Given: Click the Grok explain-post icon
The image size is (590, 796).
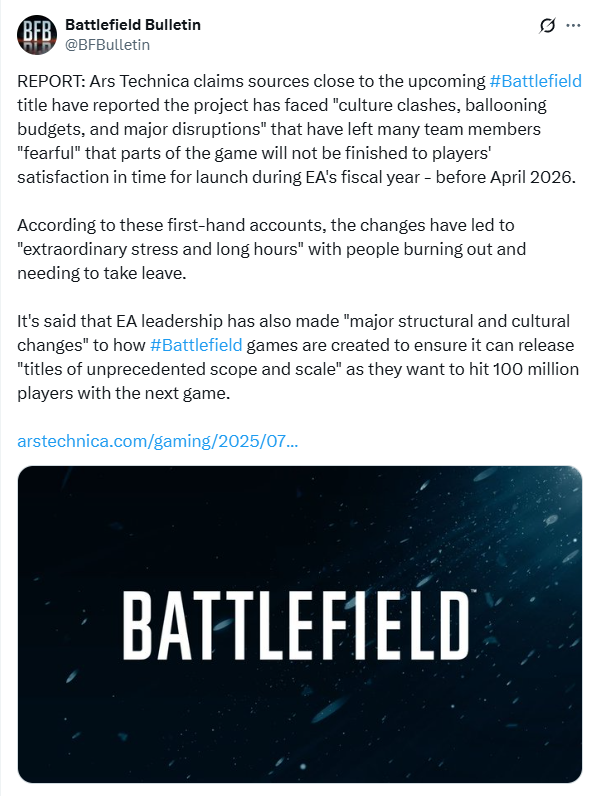Looking at the screenshot, I should (x=547, y=25).
